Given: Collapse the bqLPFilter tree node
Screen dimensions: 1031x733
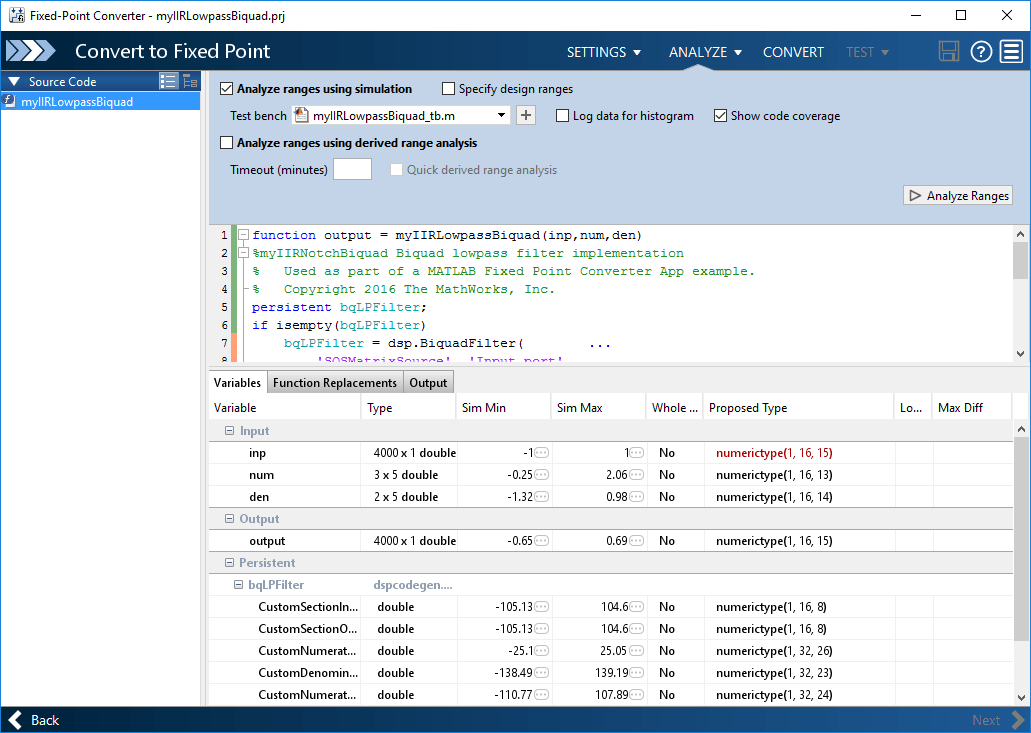Looking at the screenshot, I should tap(238, 584).
